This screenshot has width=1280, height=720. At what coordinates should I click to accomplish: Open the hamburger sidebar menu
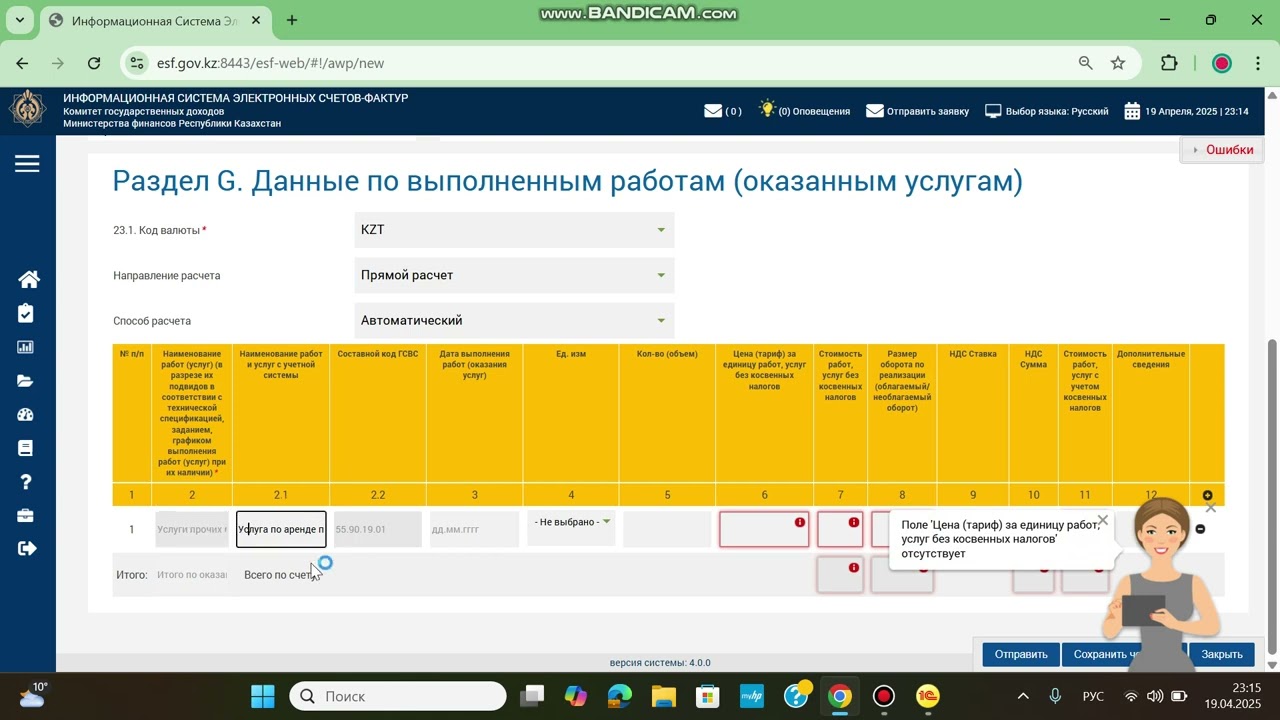[x=27, y=164]
